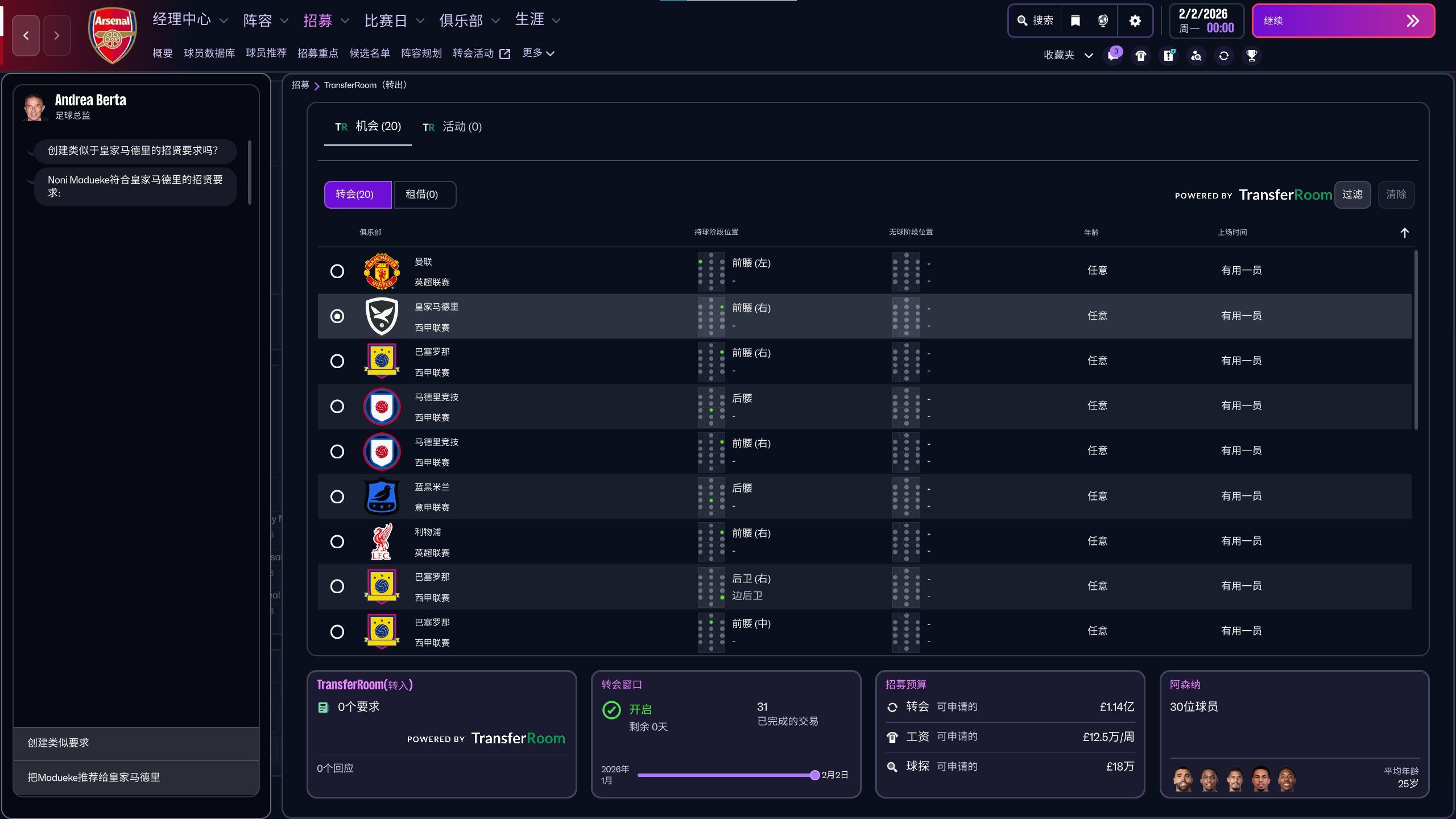Click the transfer window timeline slider handle

click(814, 775)
